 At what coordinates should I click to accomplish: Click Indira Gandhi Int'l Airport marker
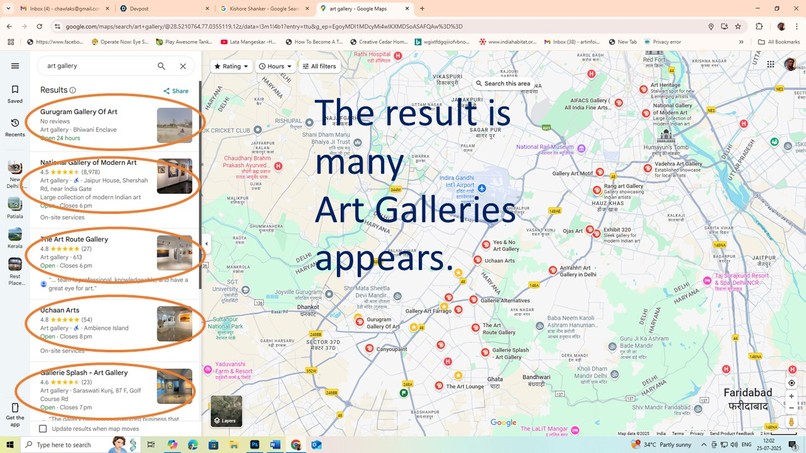point(482,189)
